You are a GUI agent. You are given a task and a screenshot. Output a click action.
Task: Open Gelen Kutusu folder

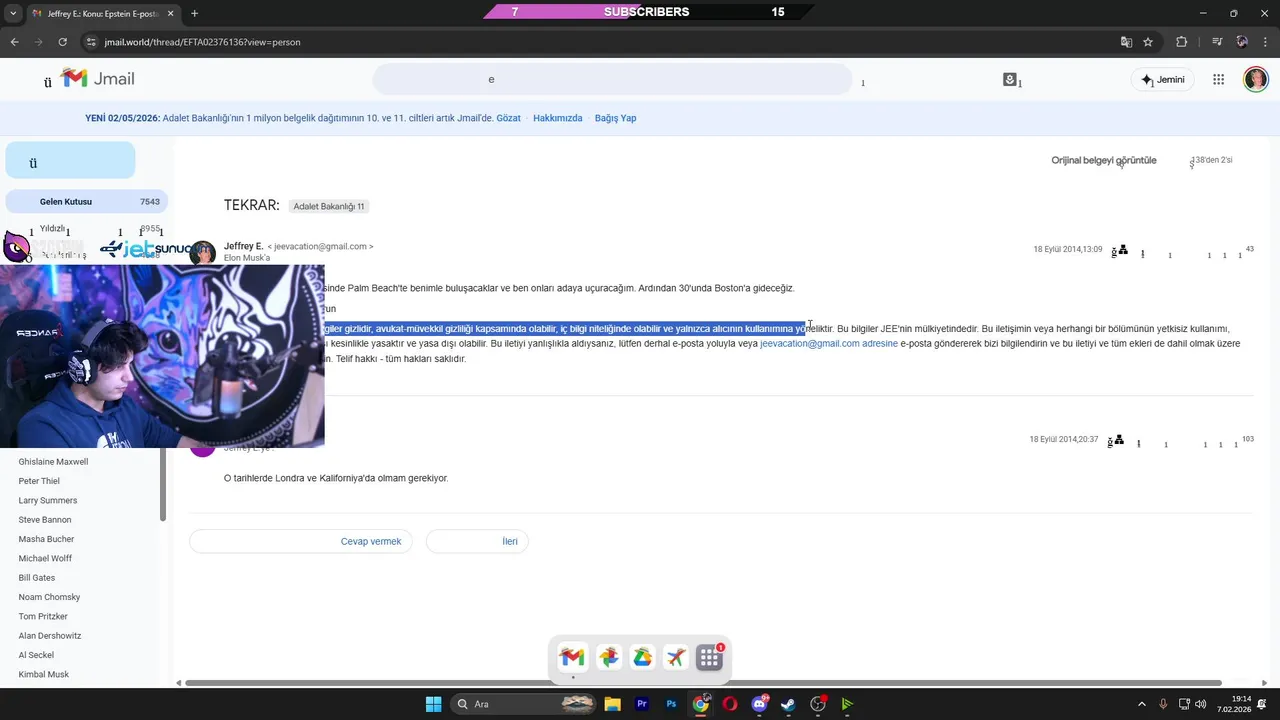86,201
